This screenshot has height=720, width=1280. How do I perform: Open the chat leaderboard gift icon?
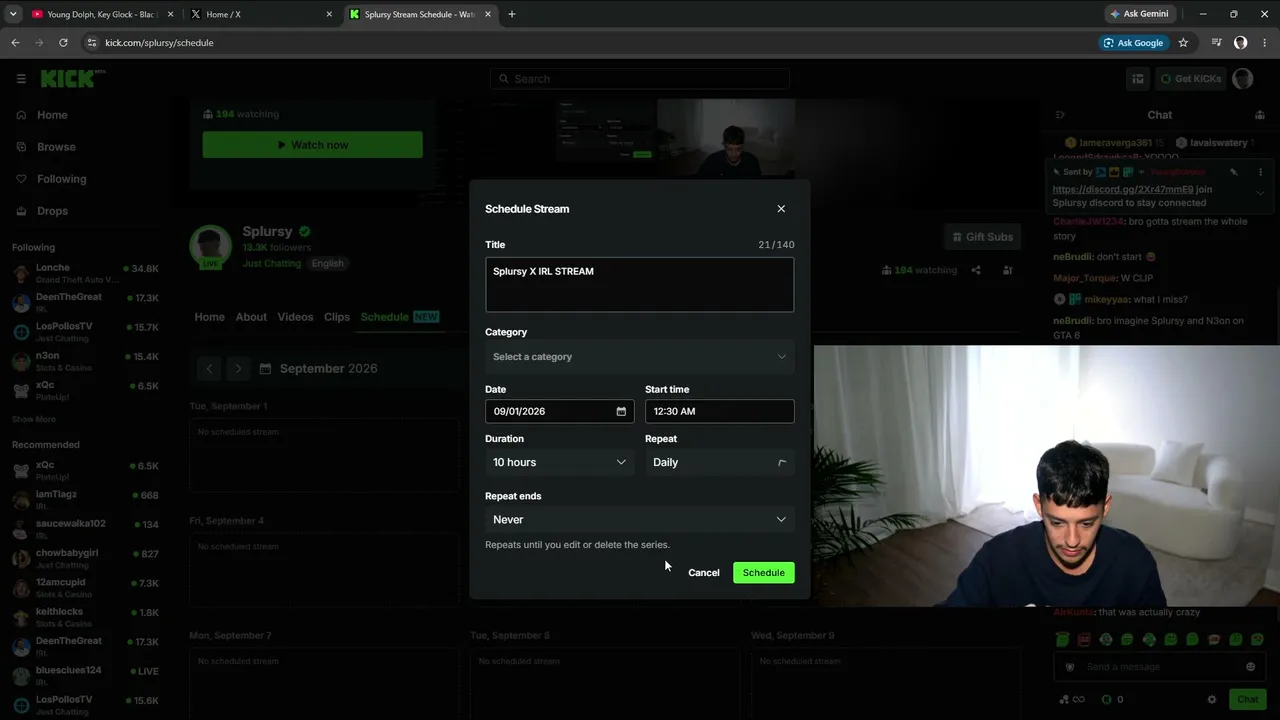point(1260,115)
